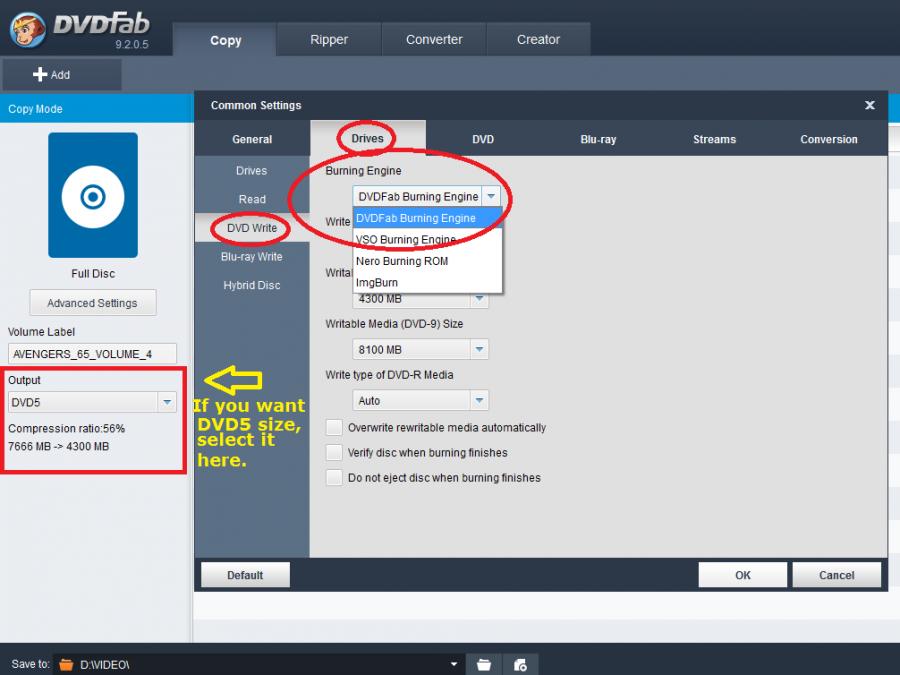Select Nero Burning ROM option

[x=428, y=261]
